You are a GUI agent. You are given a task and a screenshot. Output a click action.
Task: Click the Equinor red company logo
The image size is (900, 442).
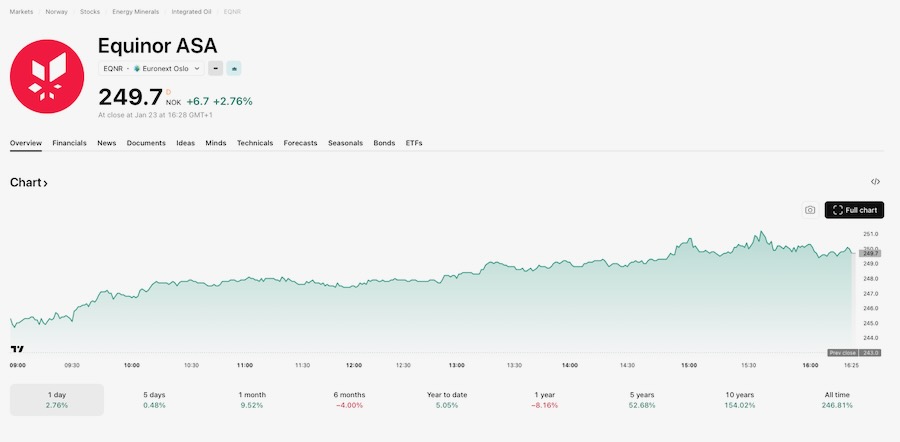[47, 76]
